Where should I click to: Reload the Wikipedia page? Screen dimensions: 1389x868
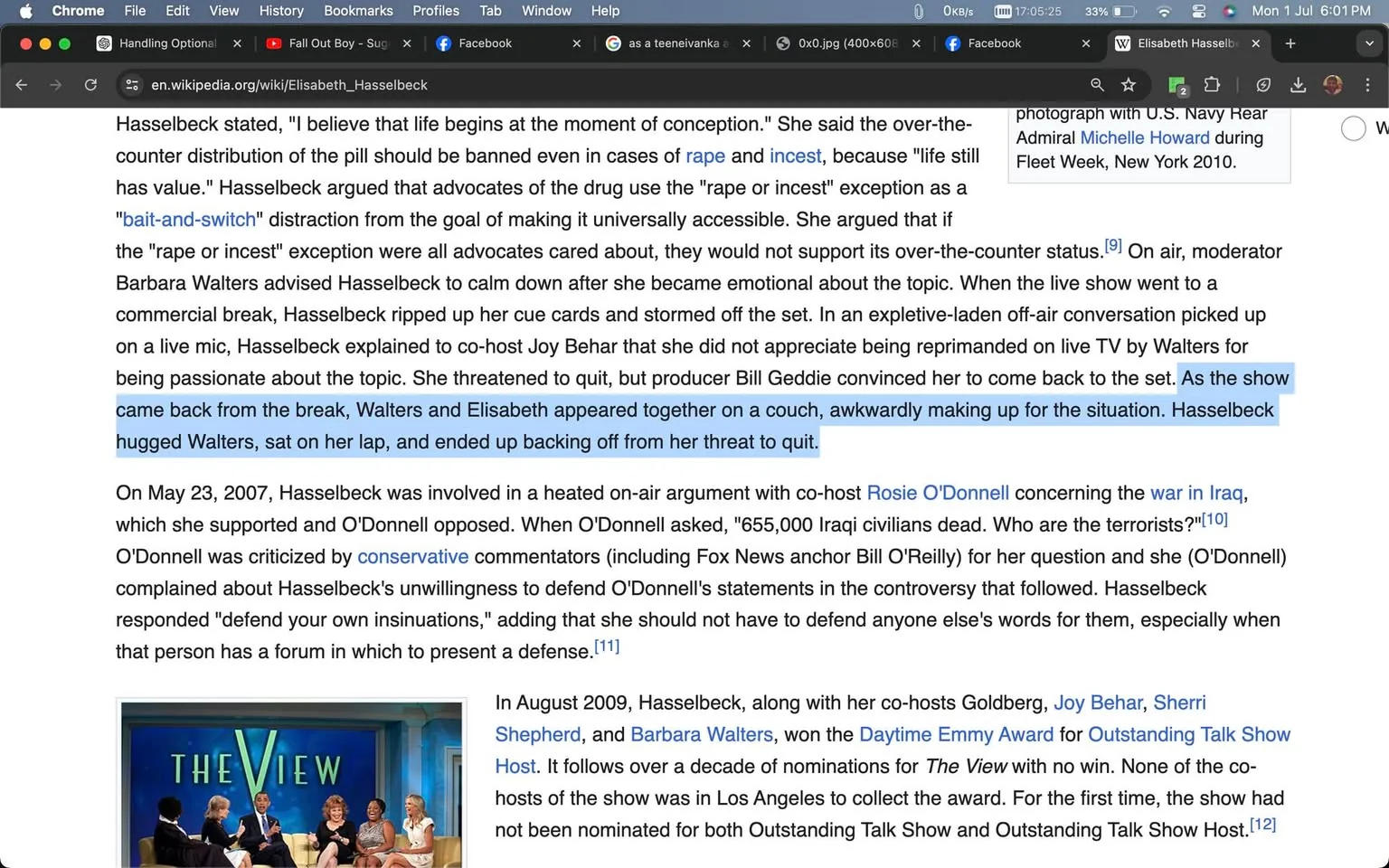point(90,85)
